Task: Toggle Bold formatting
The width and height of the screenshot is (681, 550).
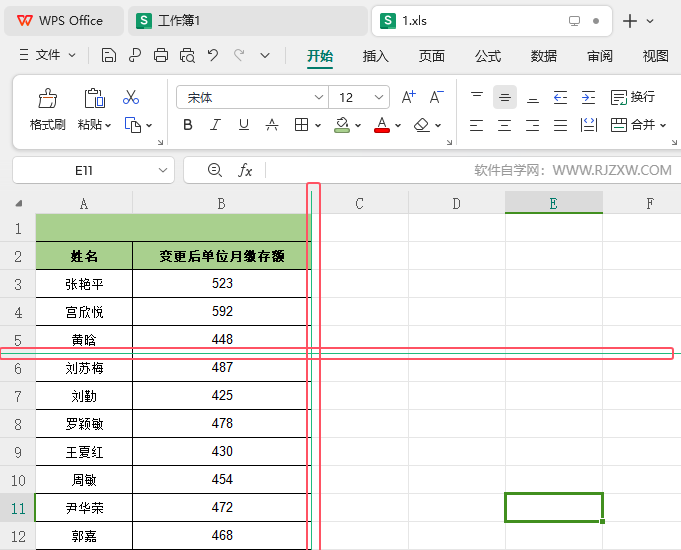Action: click(x=188, y=125)
